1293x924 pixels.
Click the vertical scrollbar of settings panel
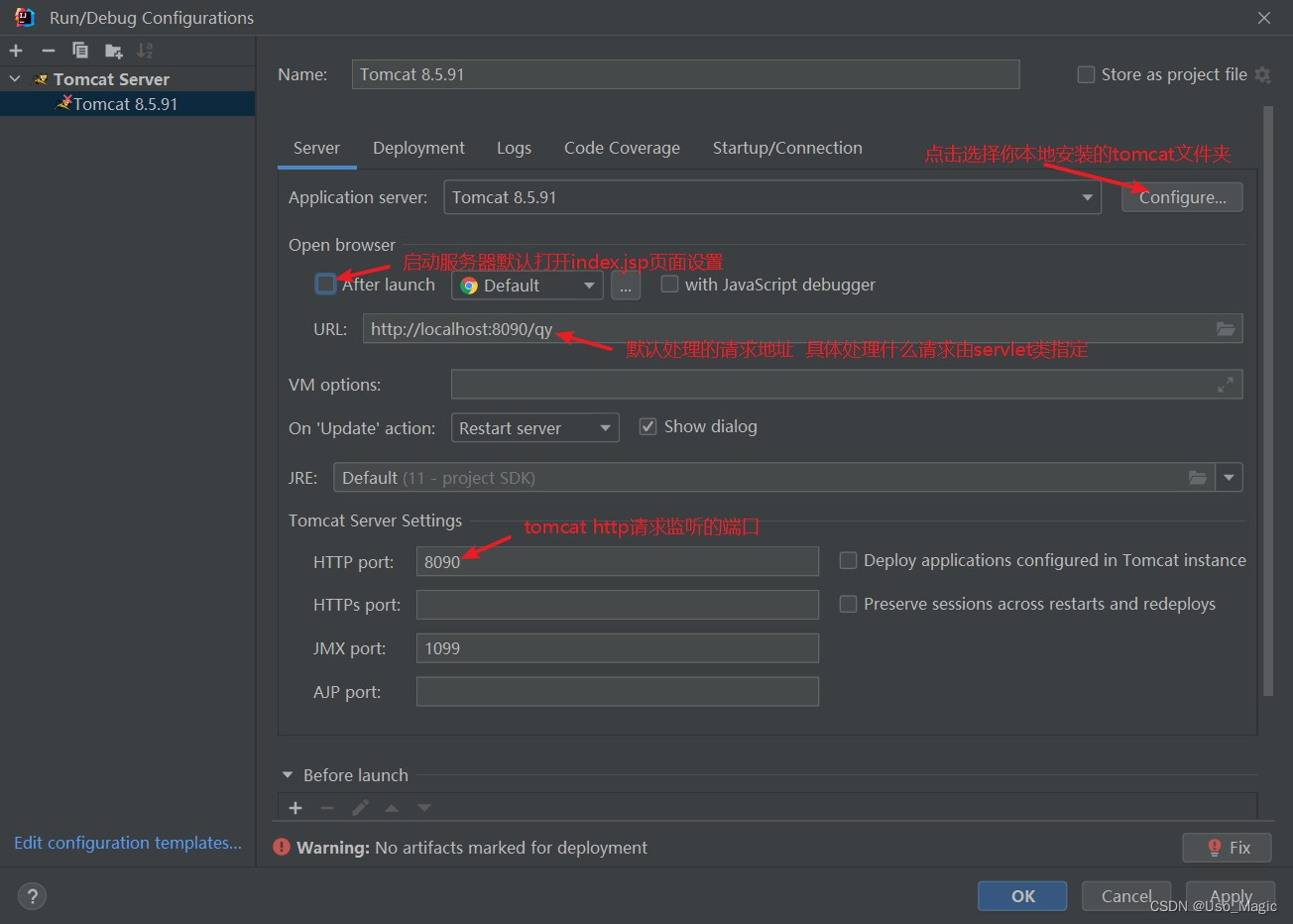tap(1268, 402)
